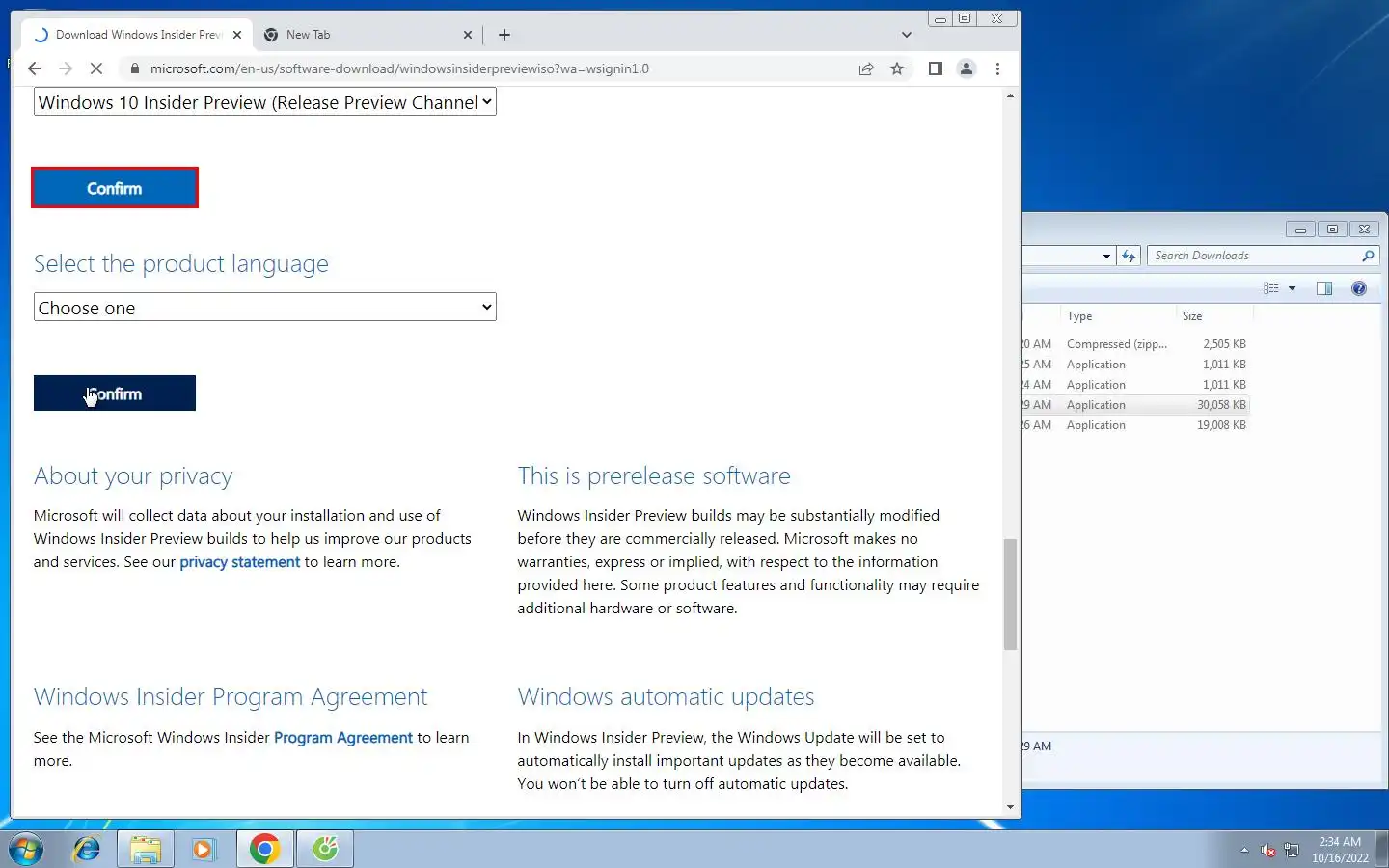Click the Explorer refresh button
Viewport: 1389px width, 868px height.
[1129, 256]
